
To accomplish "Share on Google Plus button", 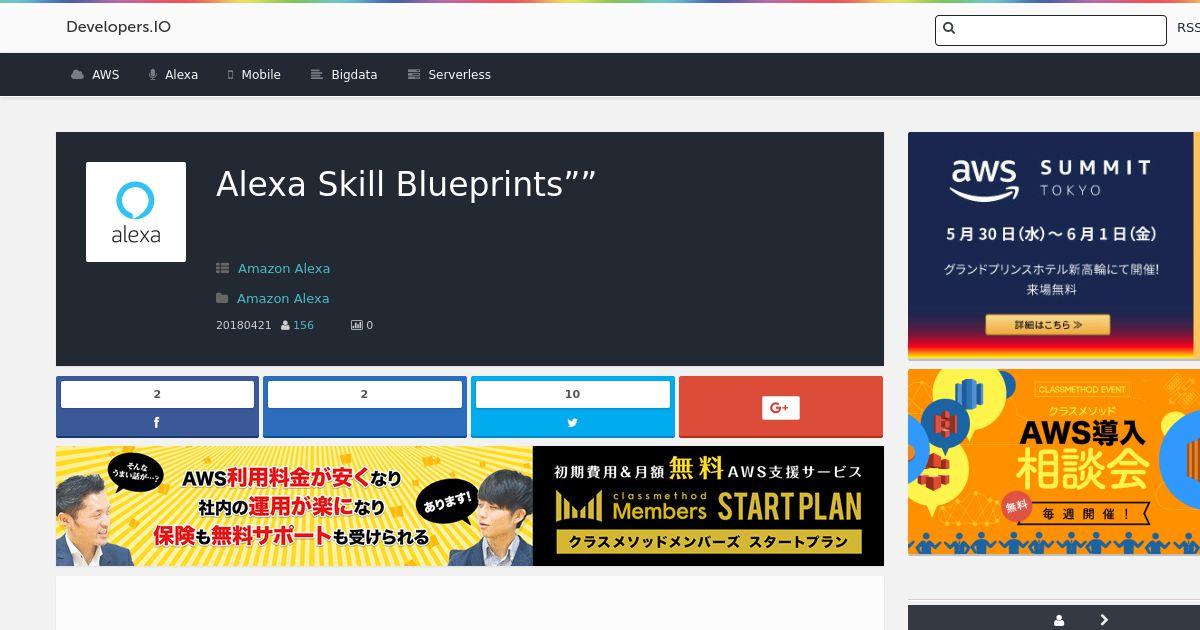I will [781, 407].
